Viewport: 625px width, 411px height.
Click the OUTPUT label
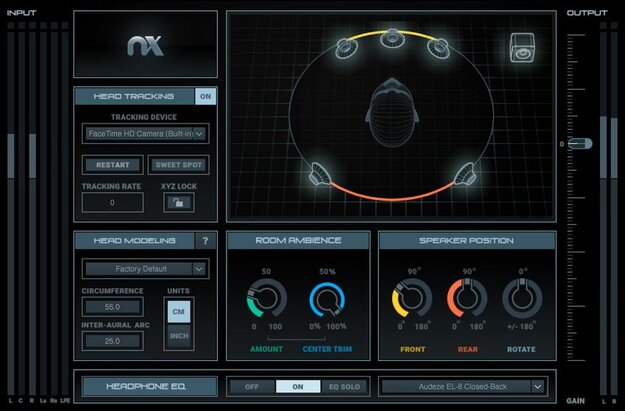[587, 13]
